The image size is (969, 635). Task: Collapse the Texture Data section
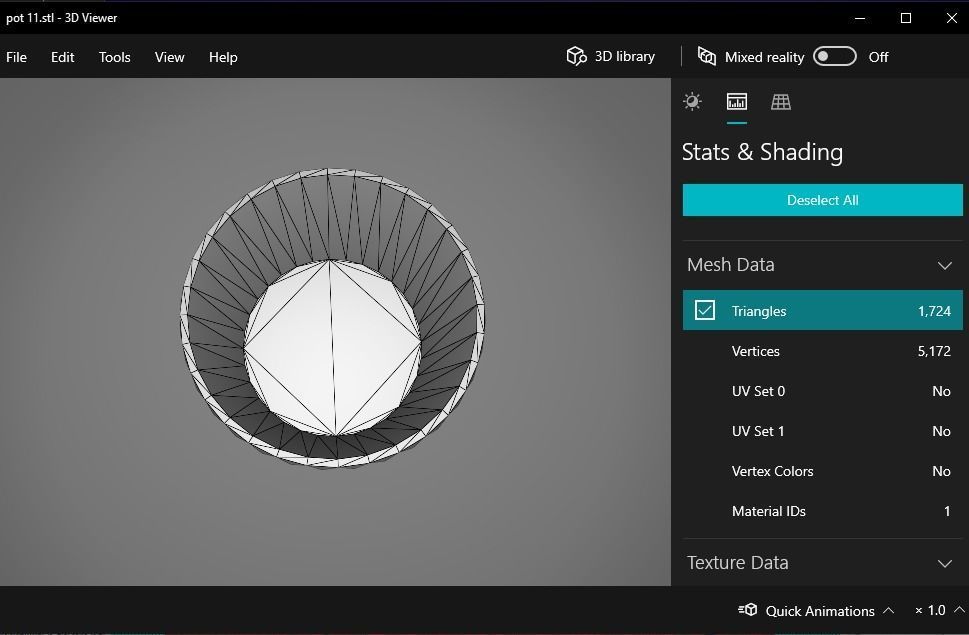pyautogui.click(x=944, y=563)
